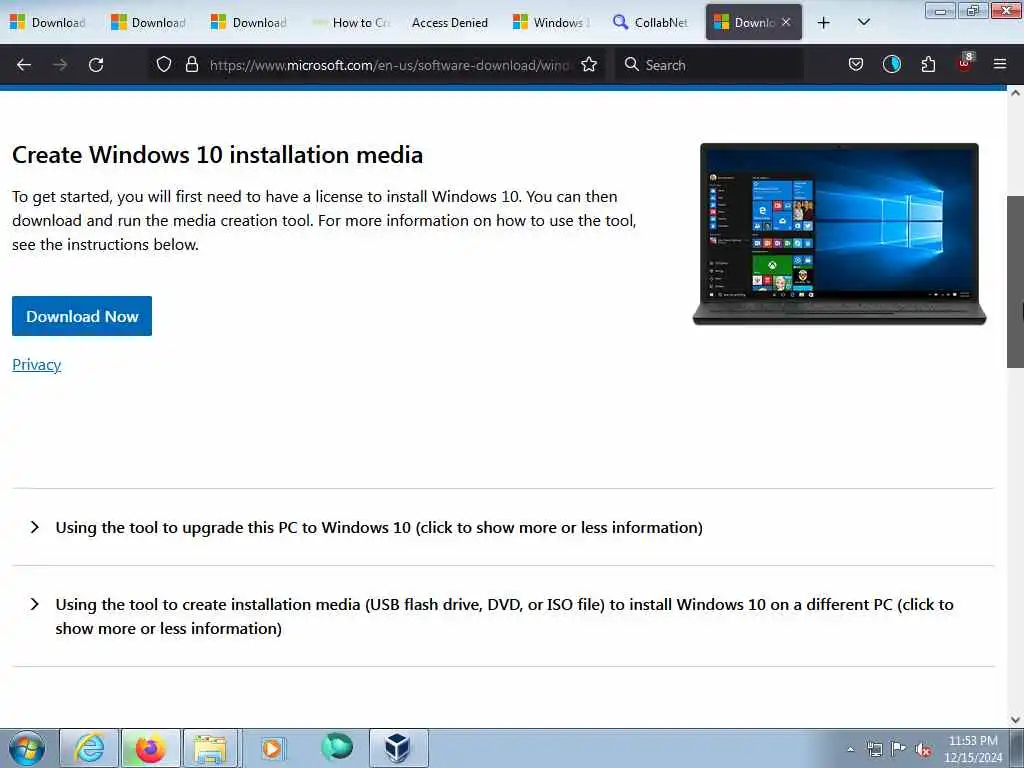Click the page scrollbar down arrow
This screenshot has height=768, width=1024.
[1015, 720]
